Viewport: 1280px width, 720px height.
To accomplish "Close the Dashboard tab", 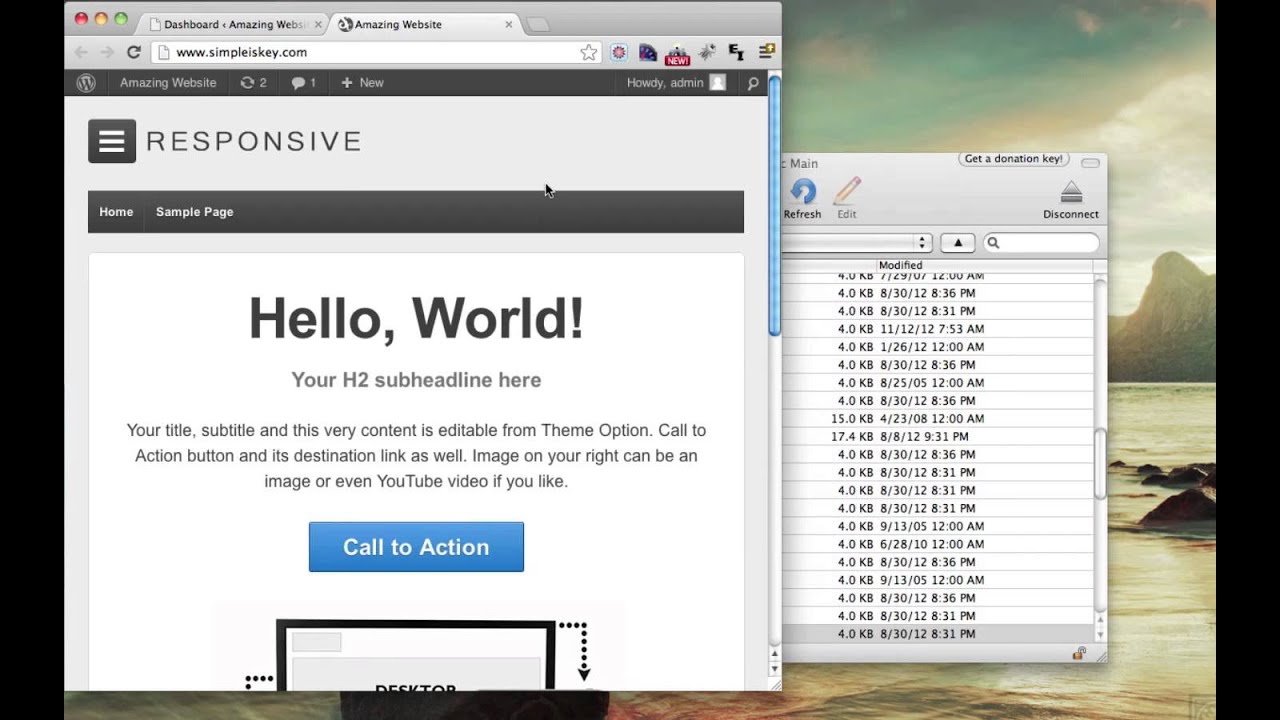I will pos(318,24).
